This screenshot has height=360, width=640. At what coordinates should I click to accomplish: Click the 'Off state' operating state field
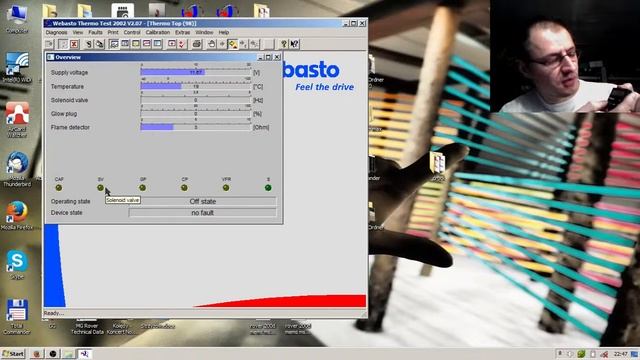coord(202,202)
